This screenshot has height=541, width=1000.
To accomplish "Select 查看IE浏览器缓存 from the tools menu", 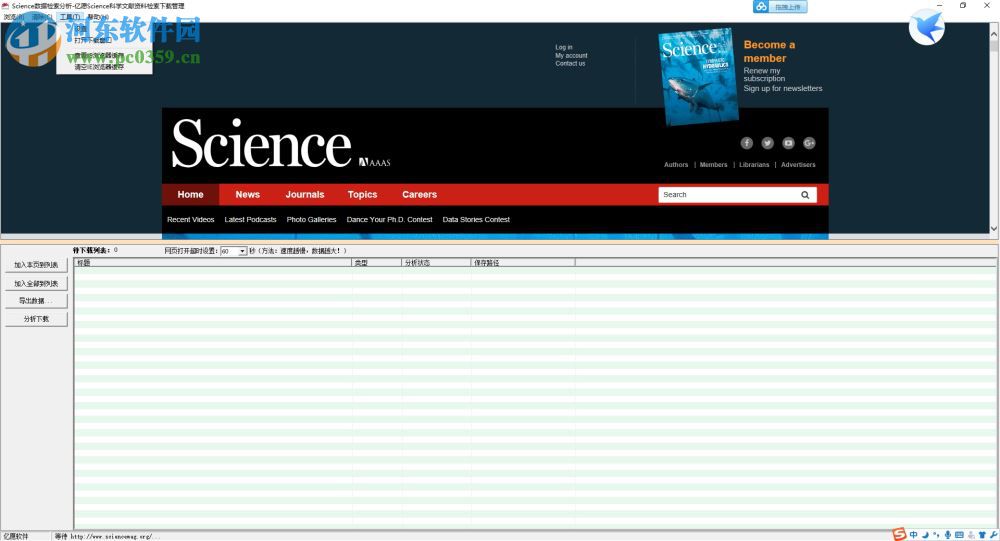I will click(x=99, y=56).
